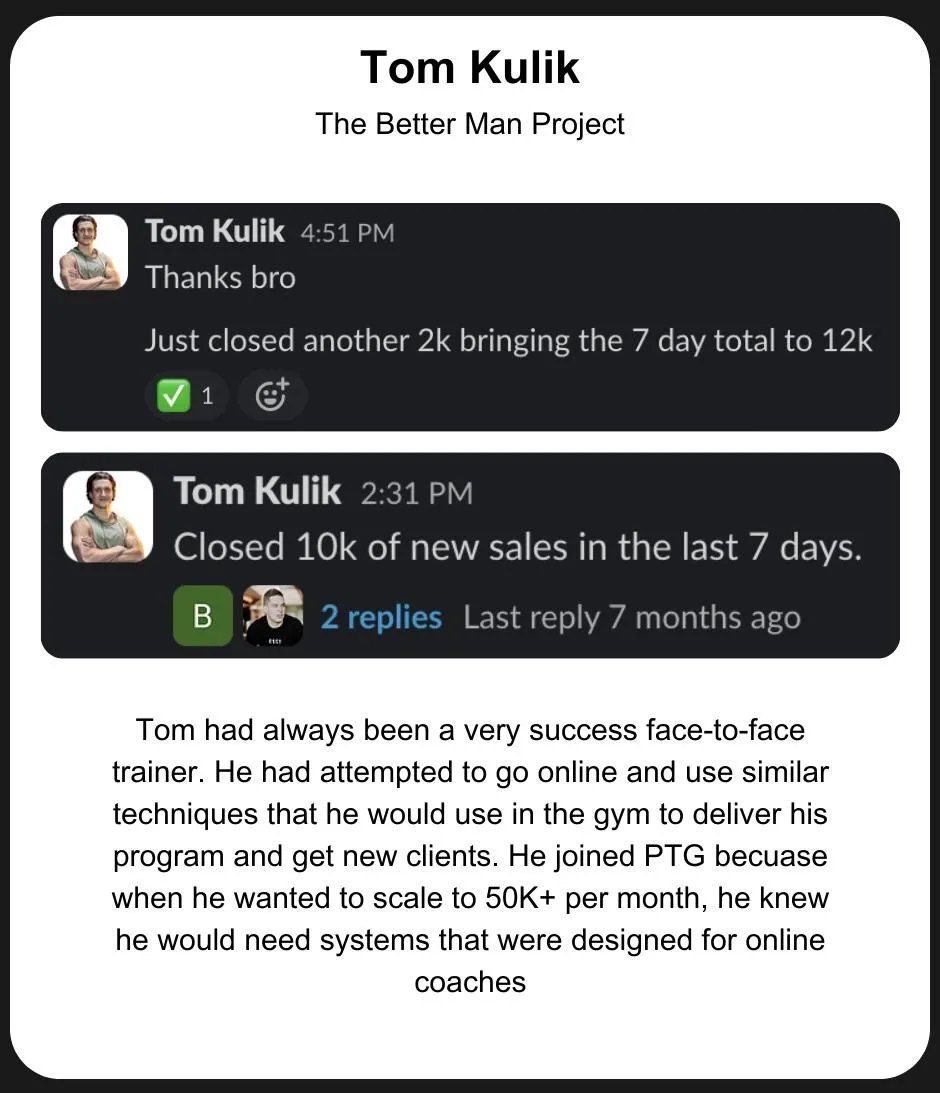This screenshot has width=940, height=1093.
Task: Click Tom Kulik name on 2:31 PM message
Action: pos(257,491)
